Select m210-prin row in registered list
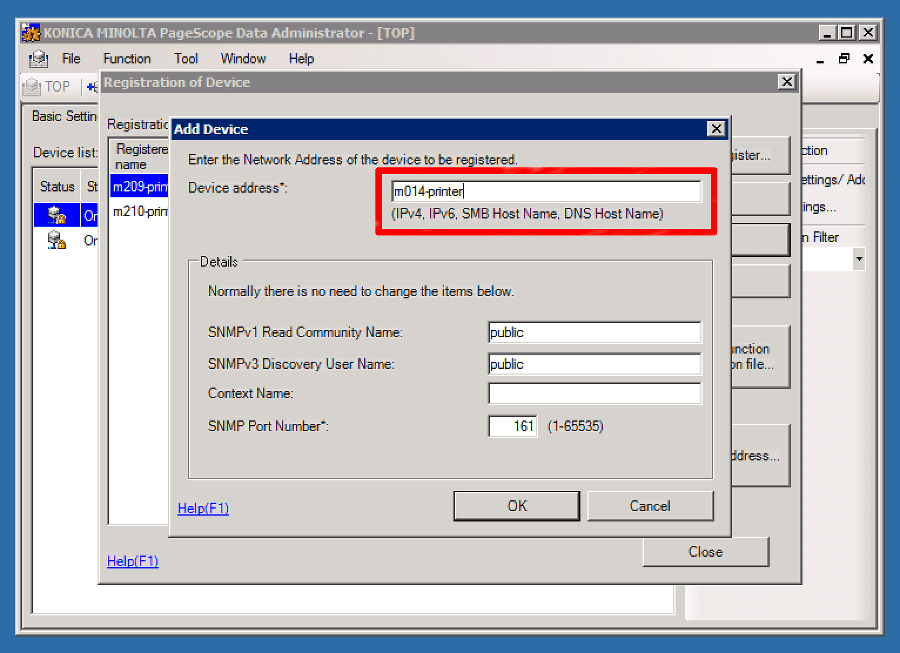Viewport: 900px width, 653px height. tap(139, 211)
